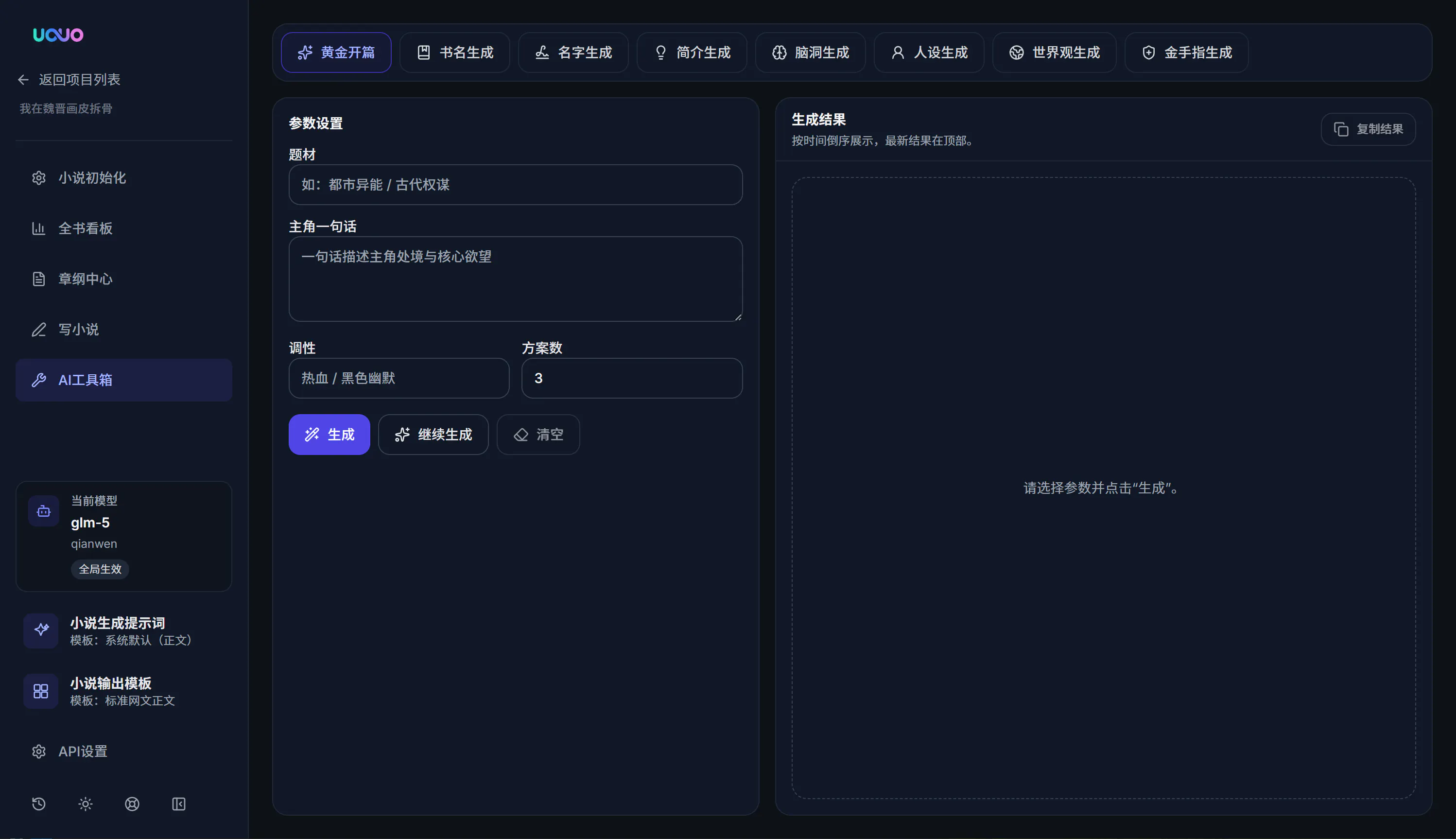Click the purple 生成 button
Screen dimensions: 1456x839
click(x=329, y=435)
